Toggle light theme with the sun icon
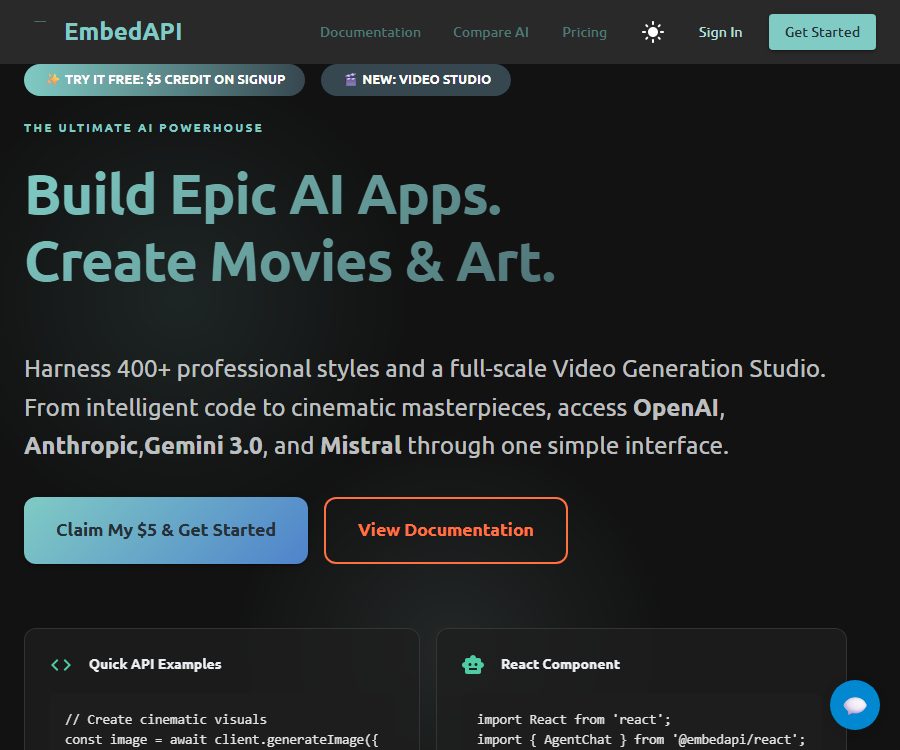The width and height of the screenshot is (900, 750). click(x=653, y=32)
